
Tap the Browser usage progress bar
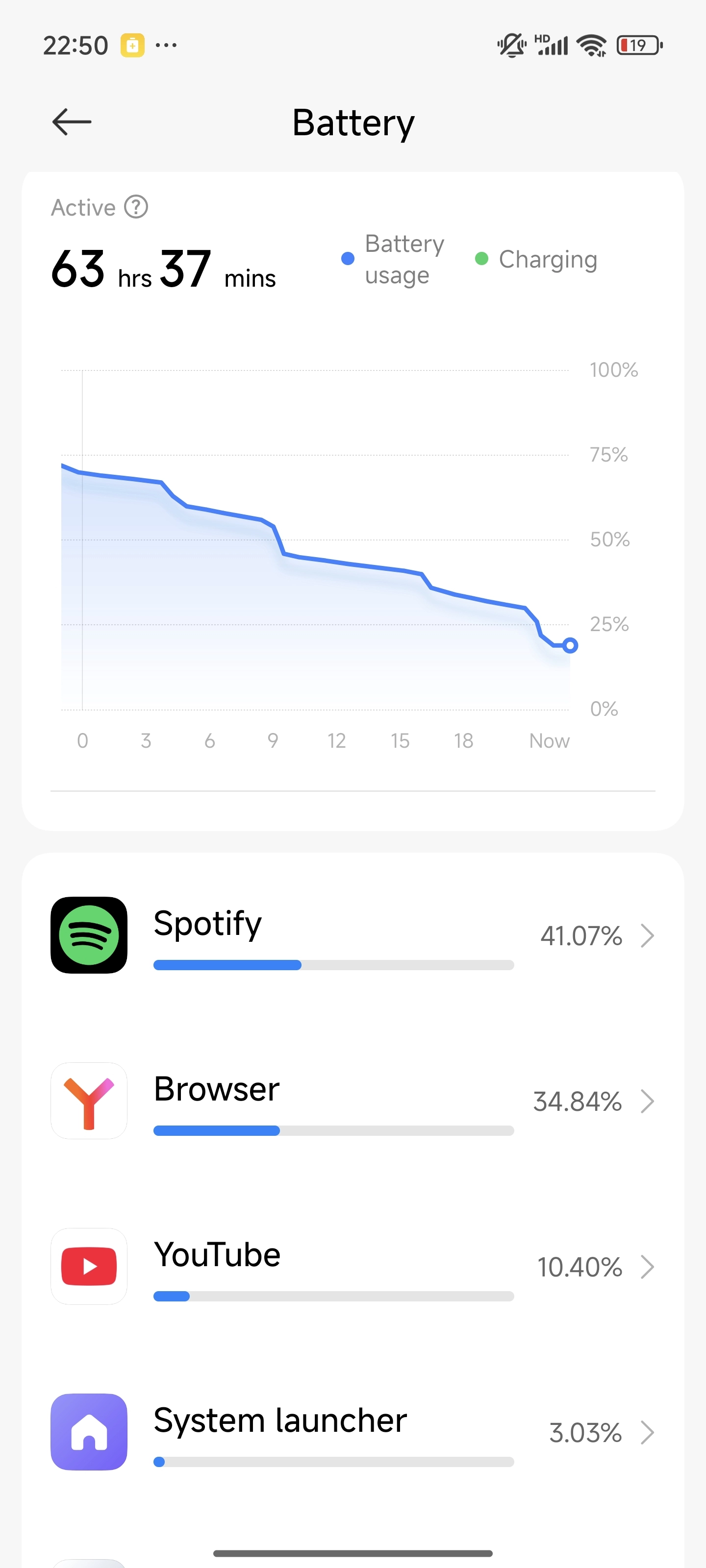click(x=333, y=1130)
